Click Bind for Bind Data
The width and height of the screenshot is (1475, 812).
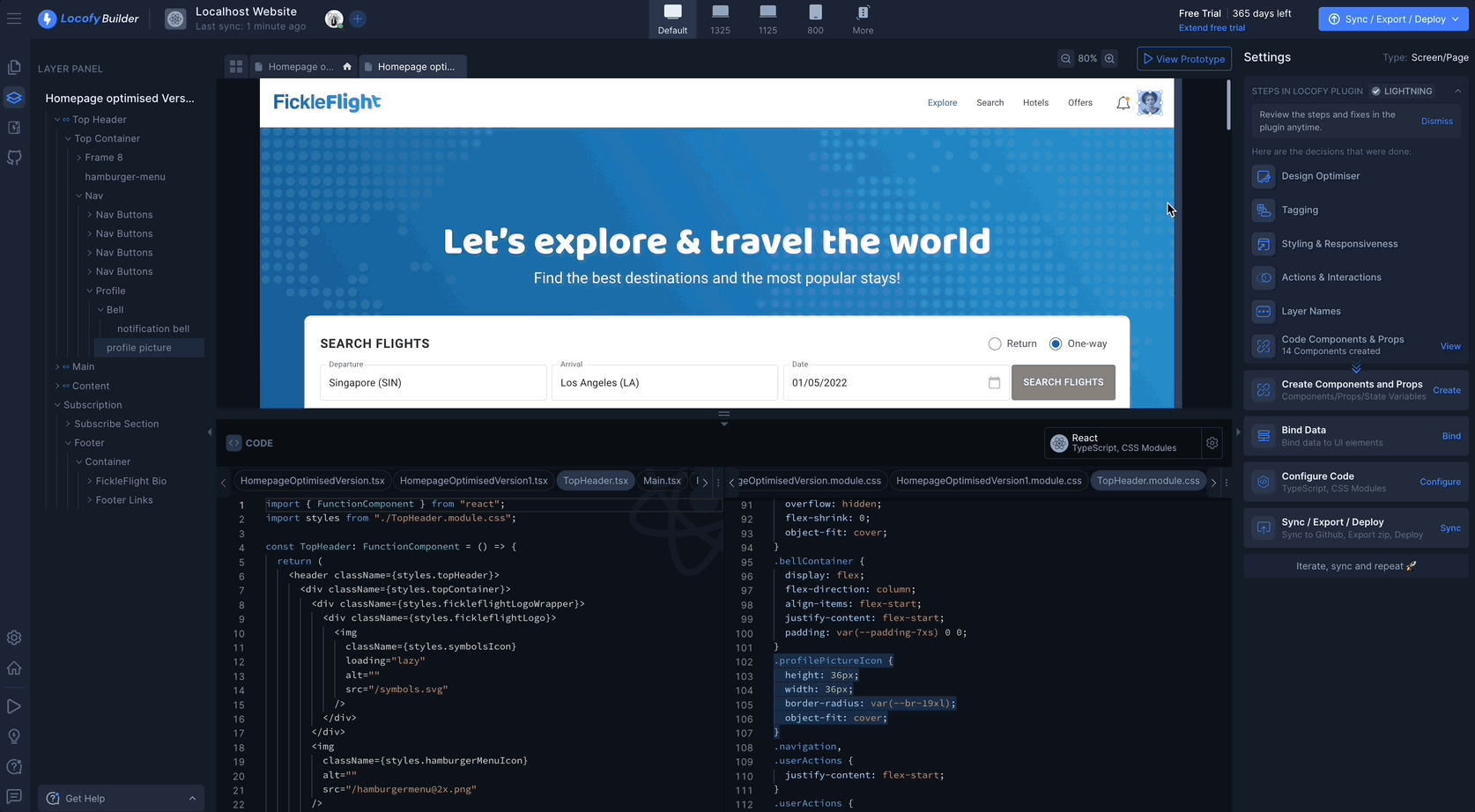[x=1451, y=436]
